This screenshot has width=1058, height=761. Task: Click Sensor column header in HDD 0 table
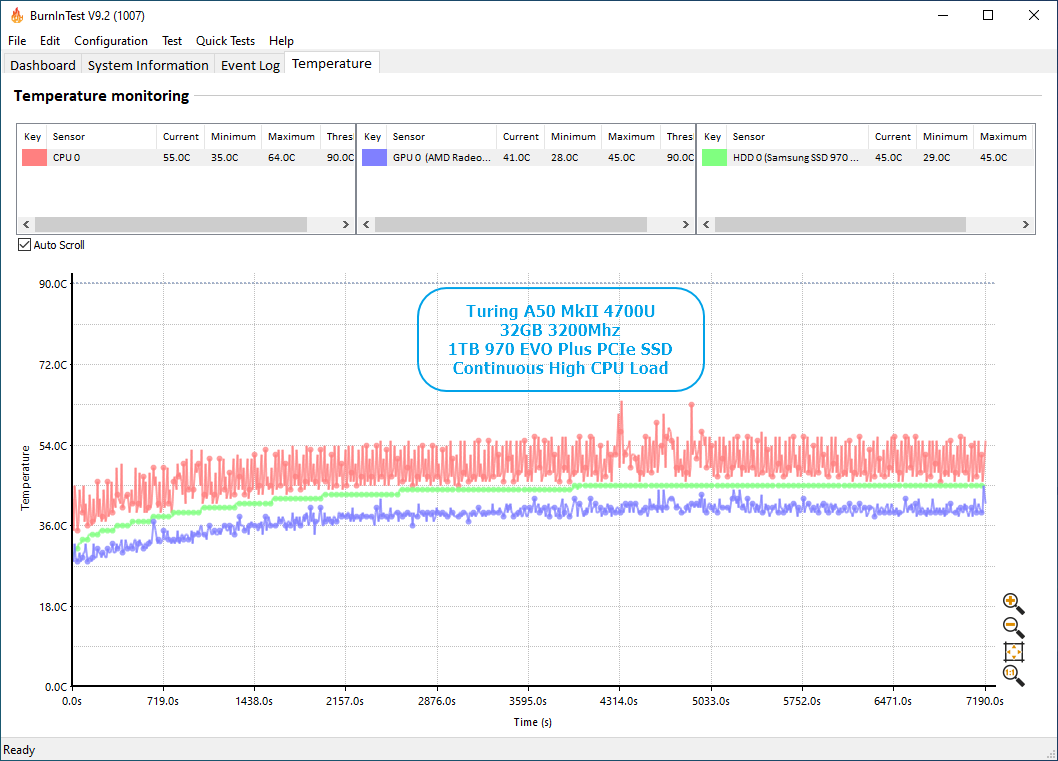click(798, 136)
